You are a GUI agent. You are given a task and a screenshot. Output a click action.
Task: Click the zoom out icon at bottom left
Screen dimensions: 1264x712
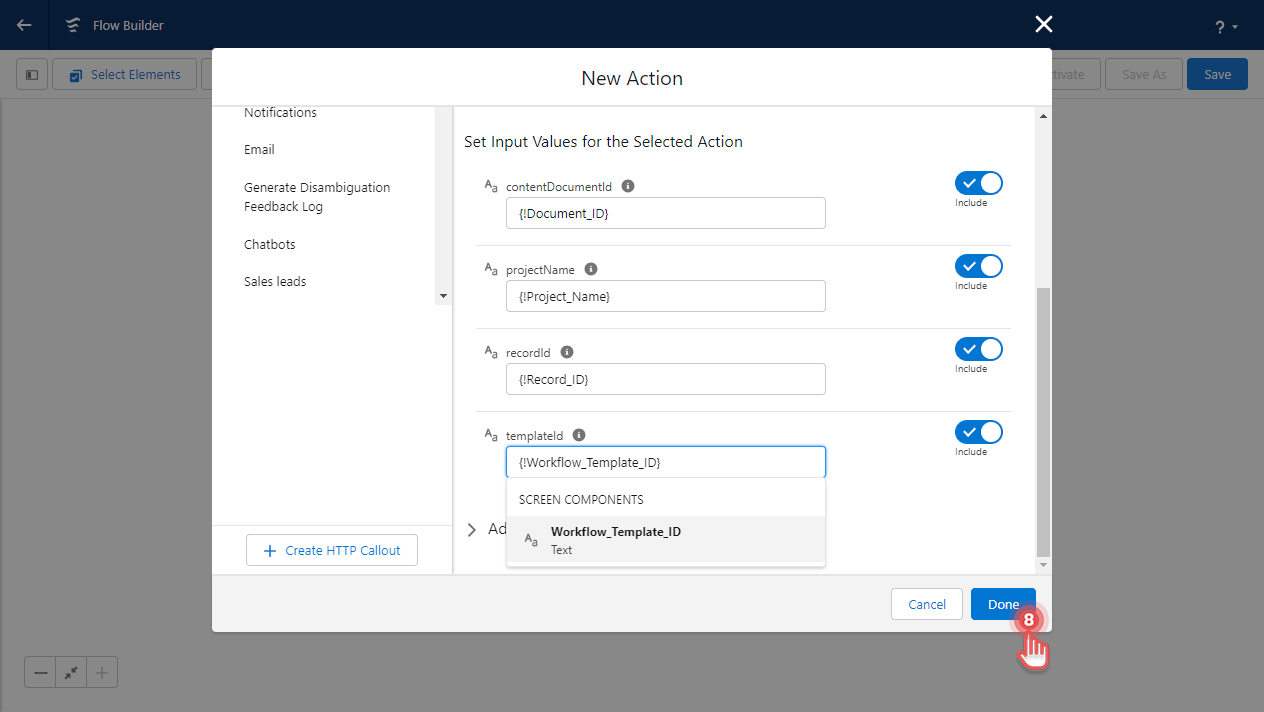39,672
